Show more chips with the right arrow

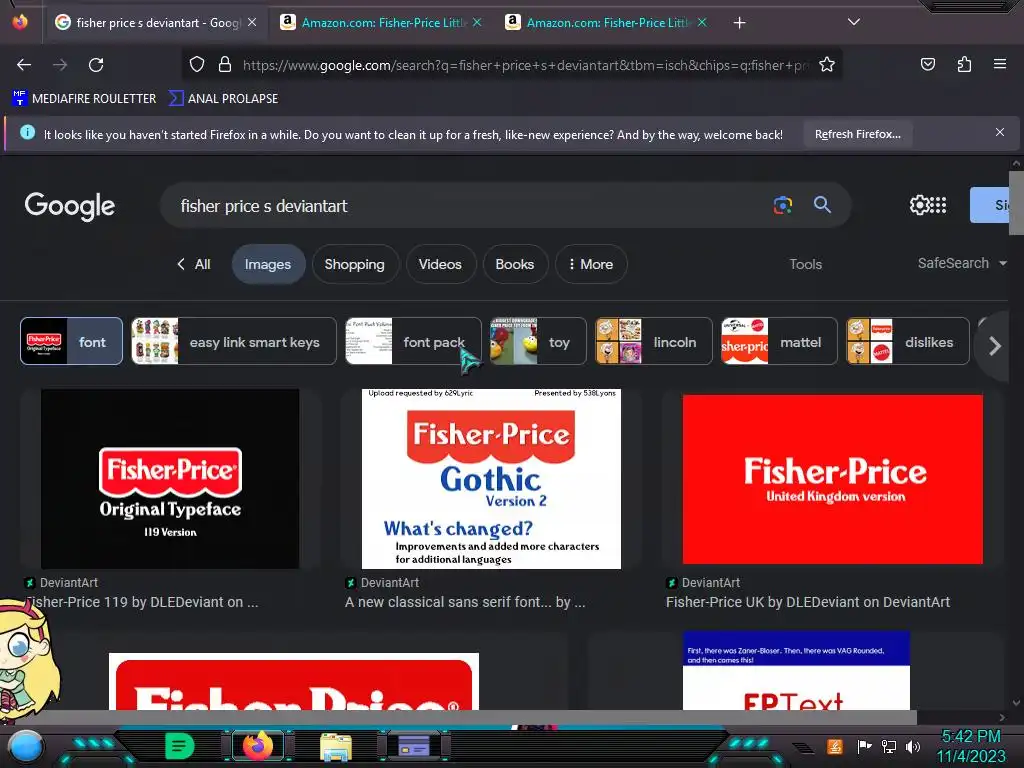click(x=994, y=346)
